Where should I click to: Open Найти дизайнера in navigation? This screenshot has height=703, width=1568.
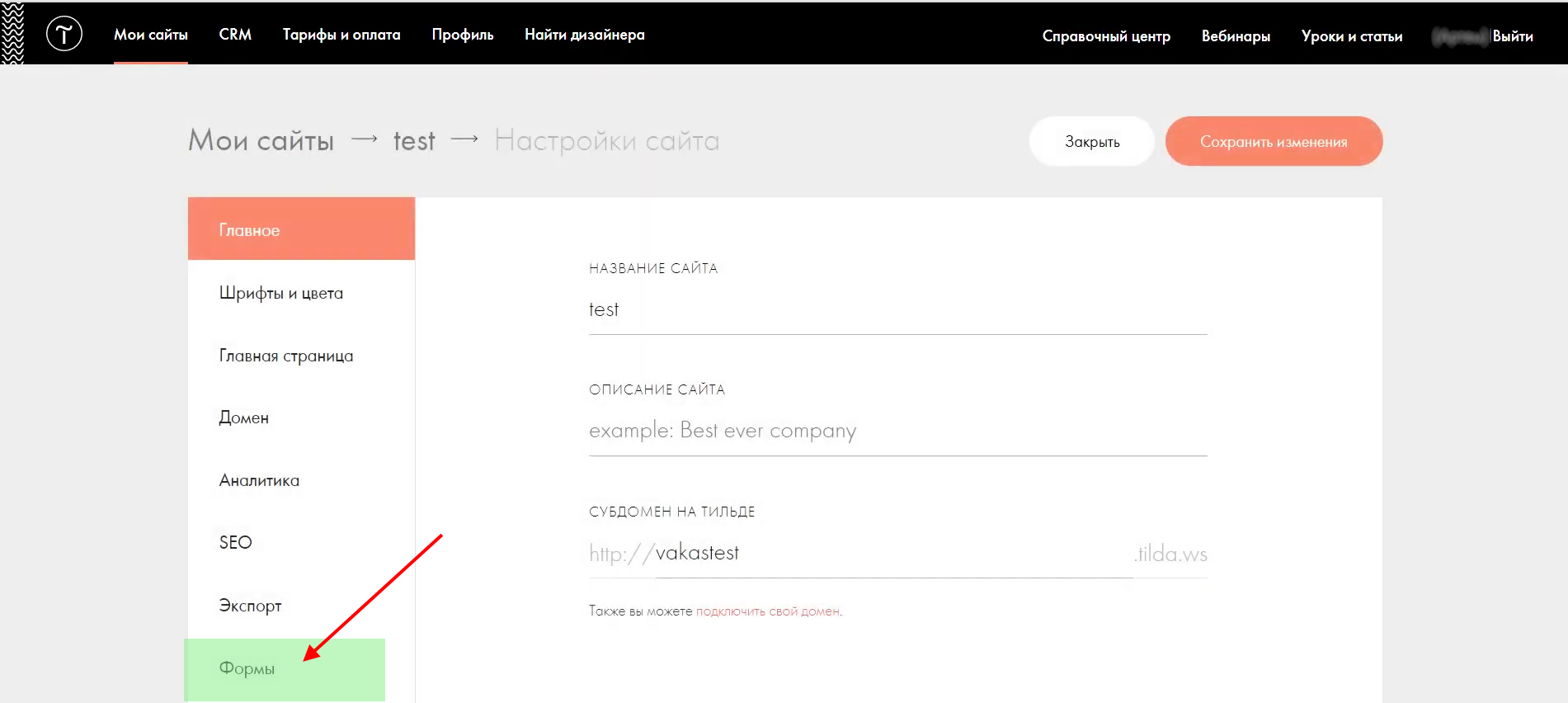(585, 35)
